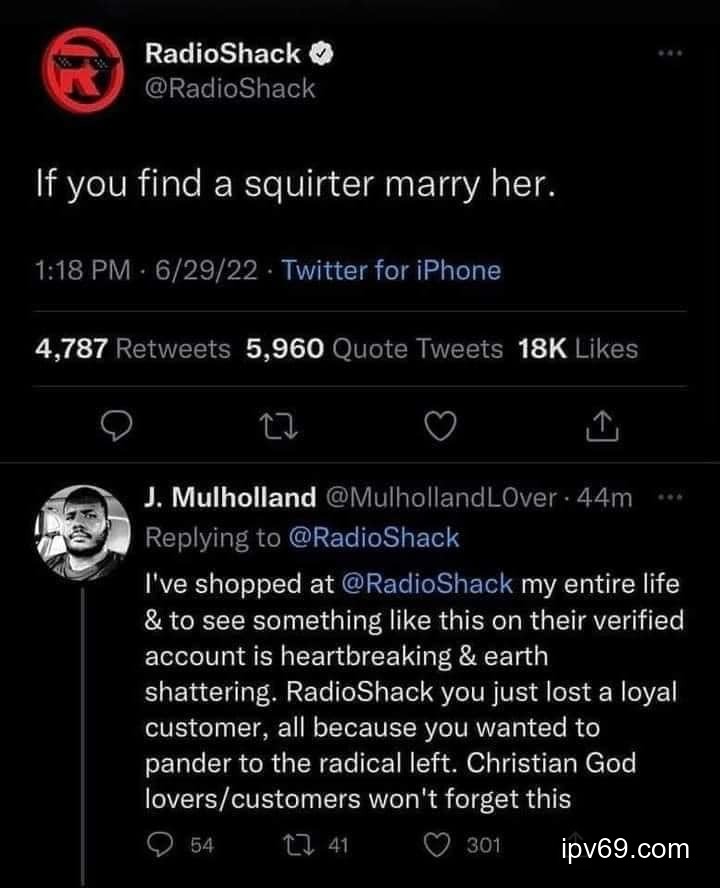Show the 18K Likes list
This screenshot has height=888, width=720.
[577, 348]
